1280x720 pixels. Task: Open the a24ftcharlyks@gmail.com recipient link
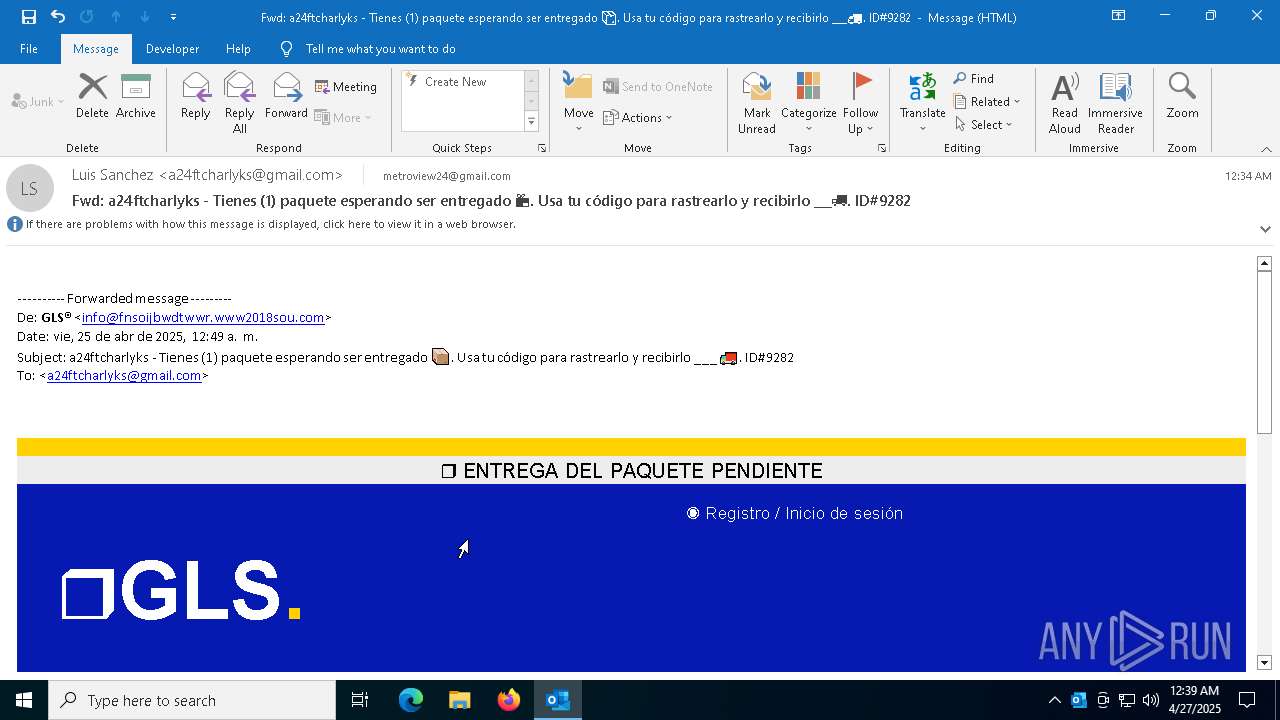pyautogui.click(x=124, y=376)
